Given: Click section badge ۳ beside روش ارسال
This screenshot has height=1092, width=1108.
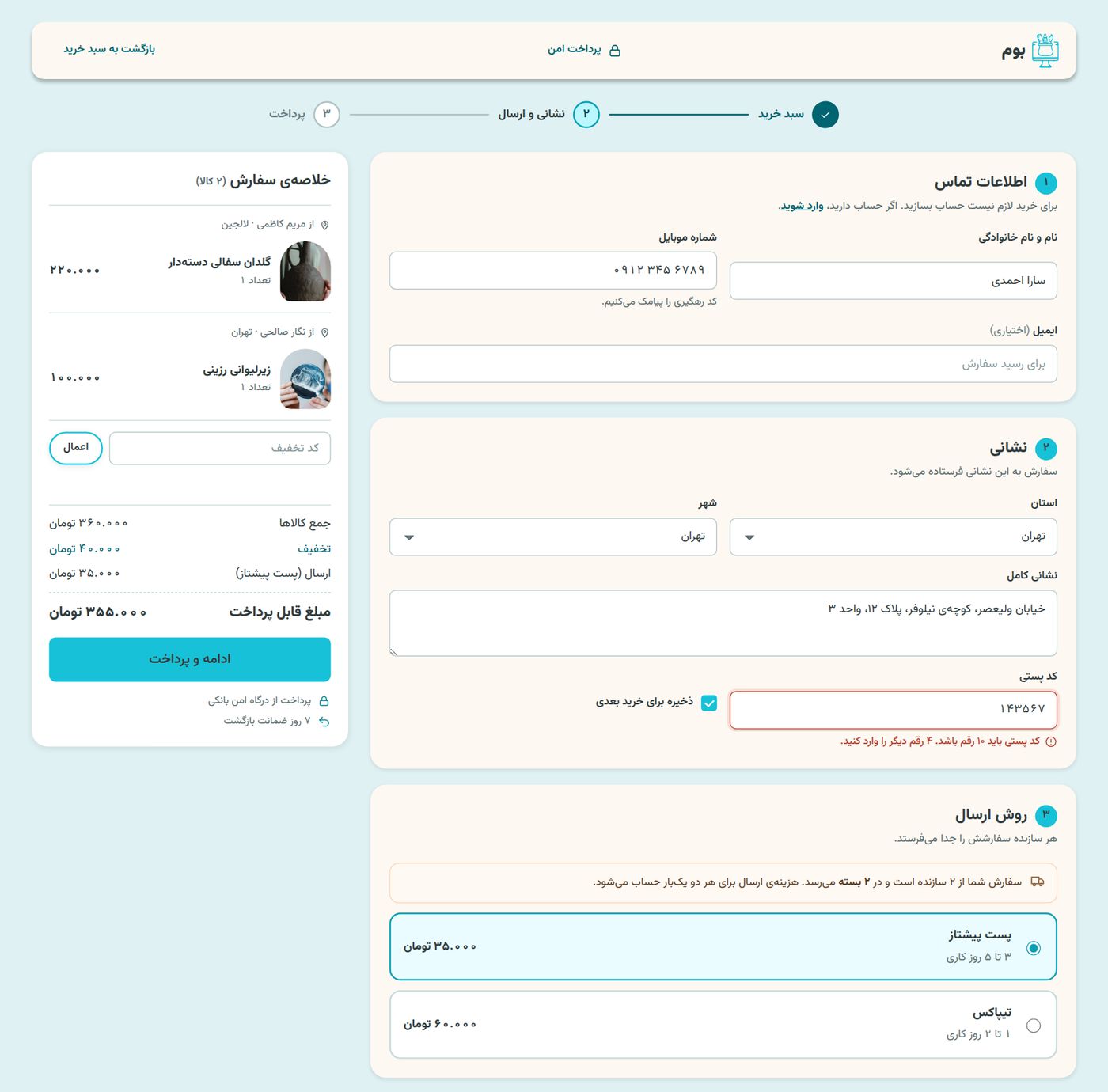Looking at the screenshot, I should [x=1045, y=816].
